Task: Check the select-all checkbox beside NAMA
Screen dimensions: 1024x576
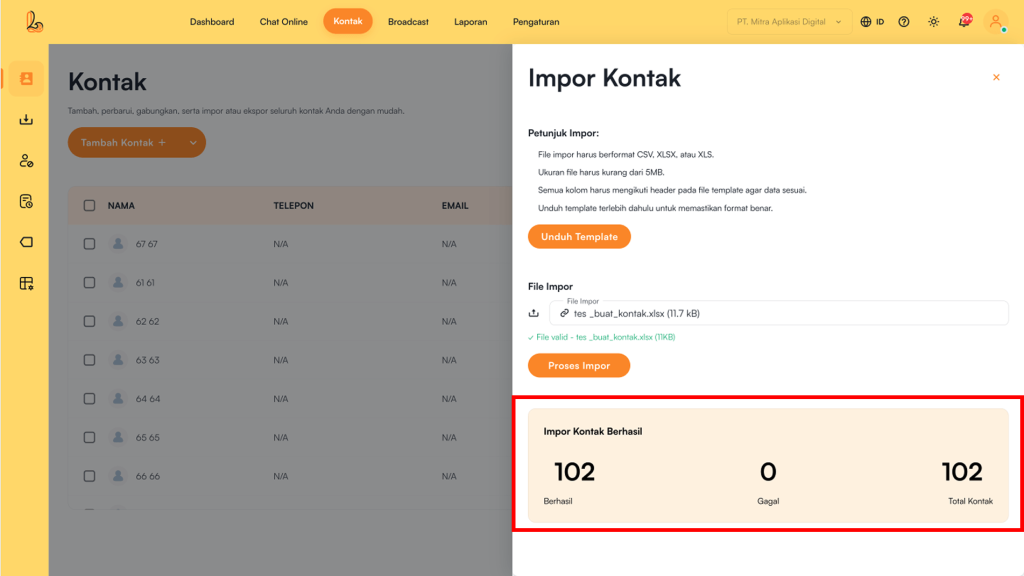Action: coord(89,206)
